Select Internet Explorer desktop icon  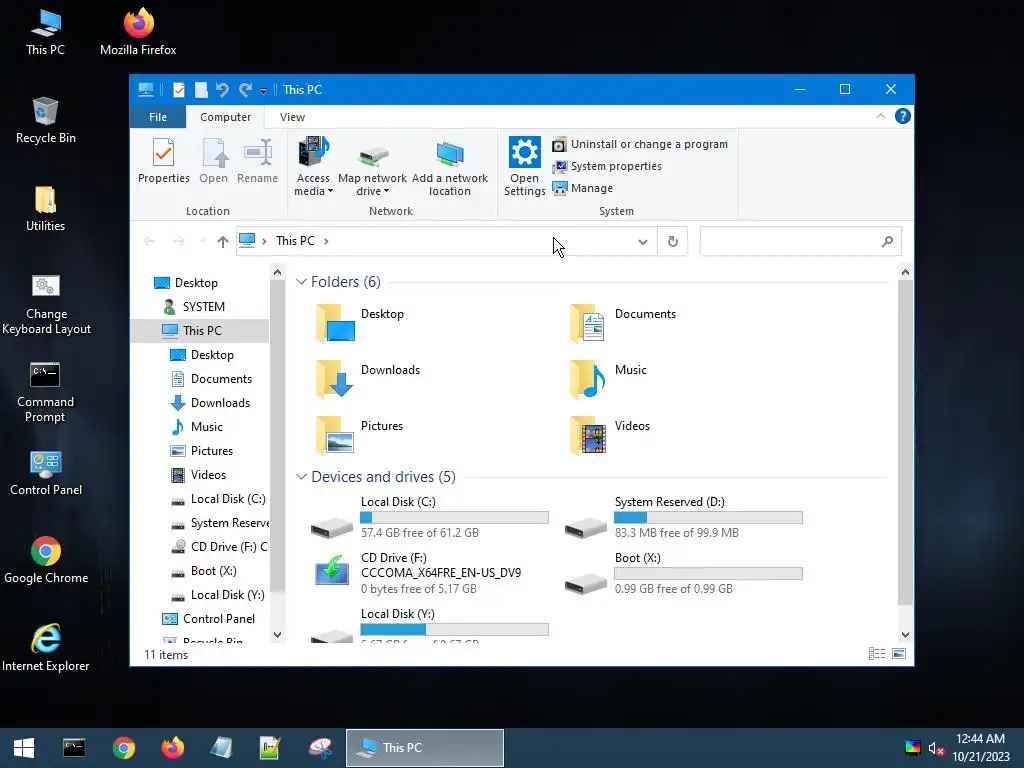(45, 648)
